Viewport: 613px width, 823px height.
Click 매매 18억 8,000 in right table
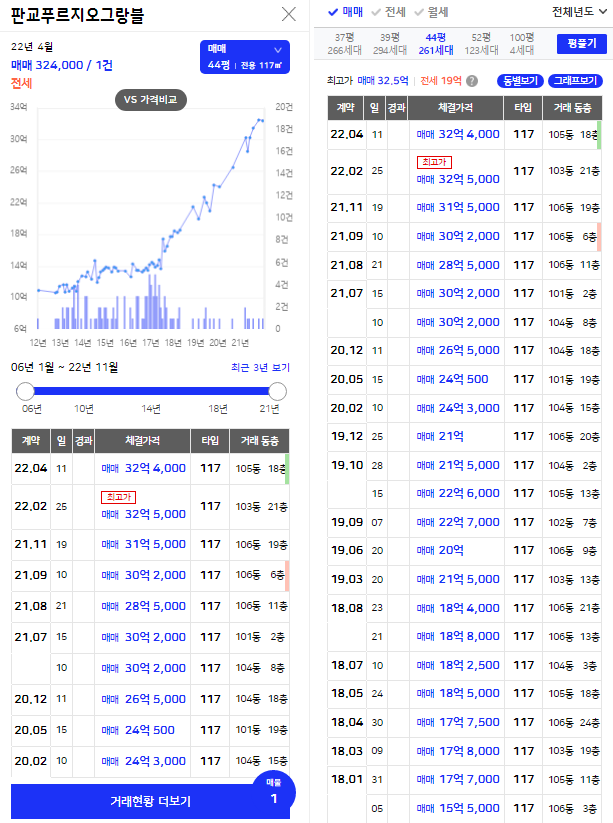click(x=458, y=636)
